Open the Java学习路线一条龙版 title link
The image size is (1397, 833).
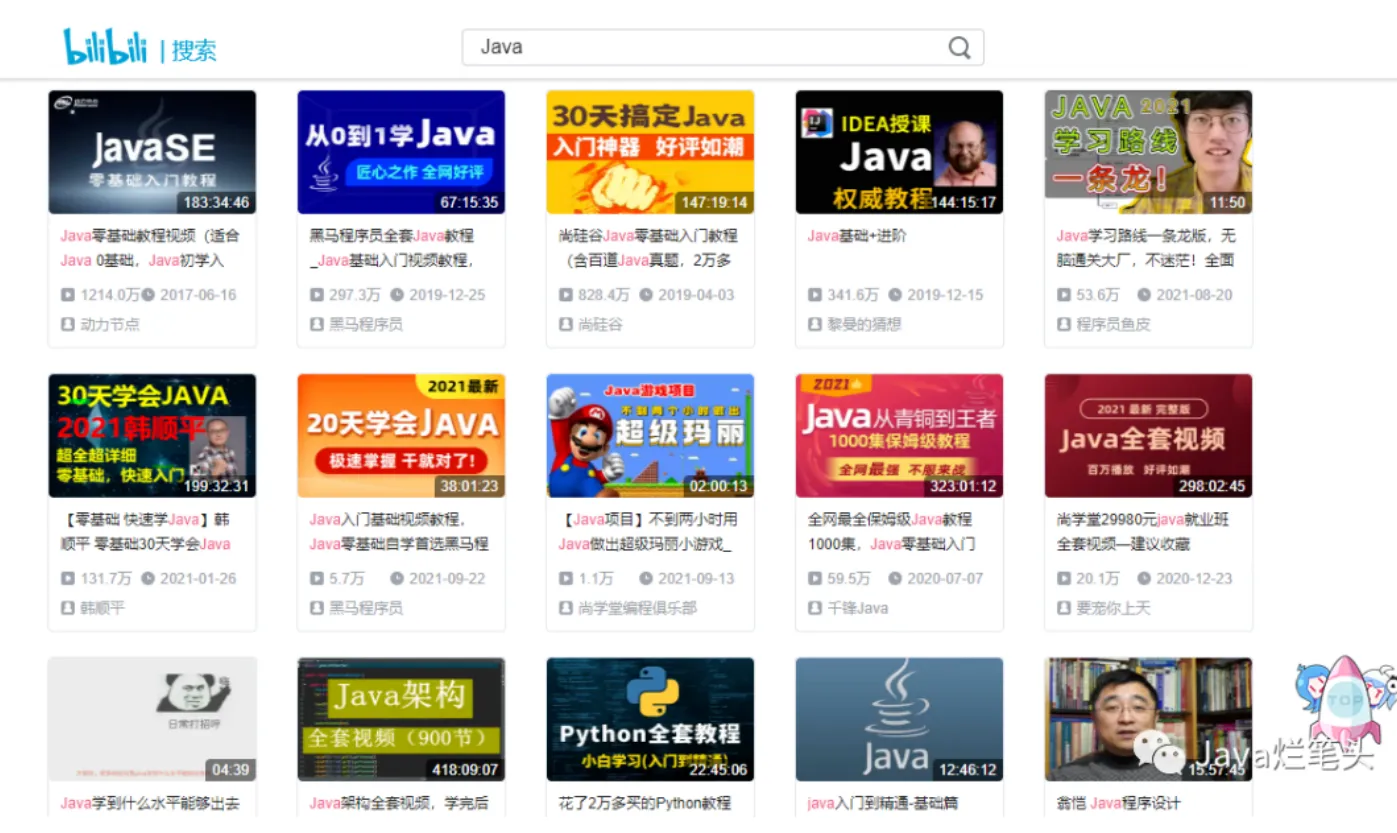pos(1146,248)
